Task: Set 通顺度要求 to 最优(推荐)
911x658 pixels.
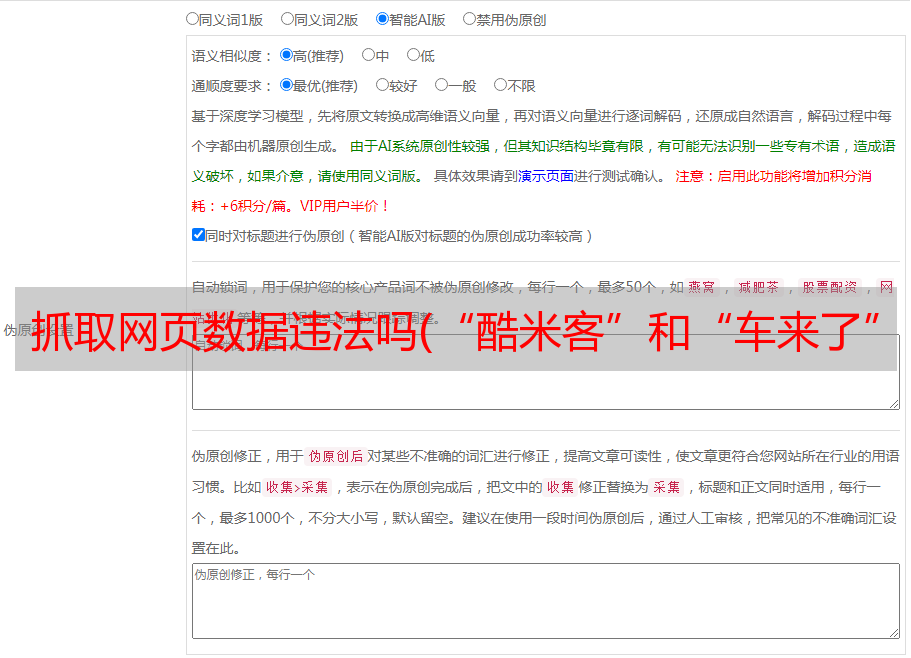Action: (x=286, y=85)
